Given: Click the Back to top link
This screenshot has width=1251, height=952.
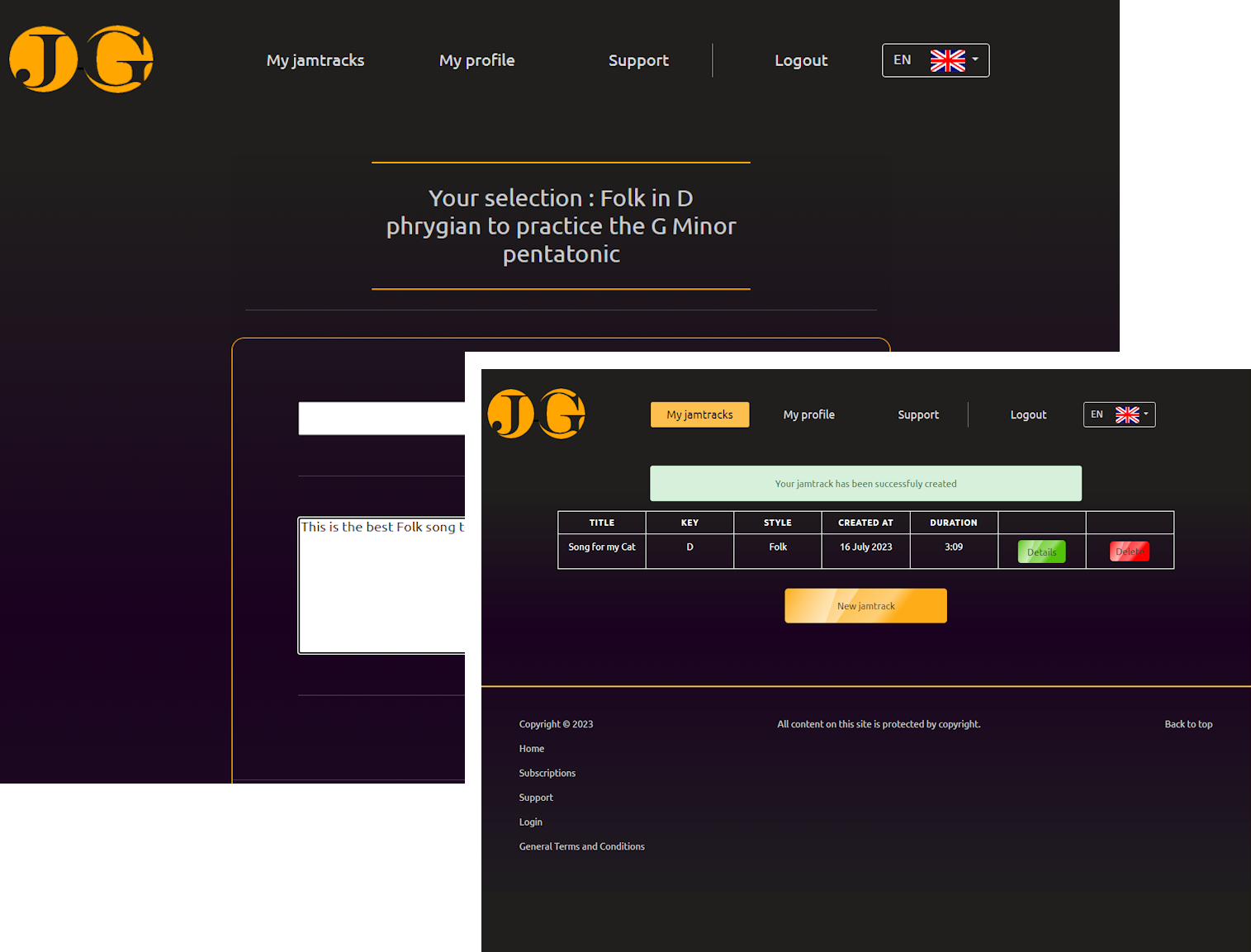Looking at the screenshot, I should (x=1188, y=724).
